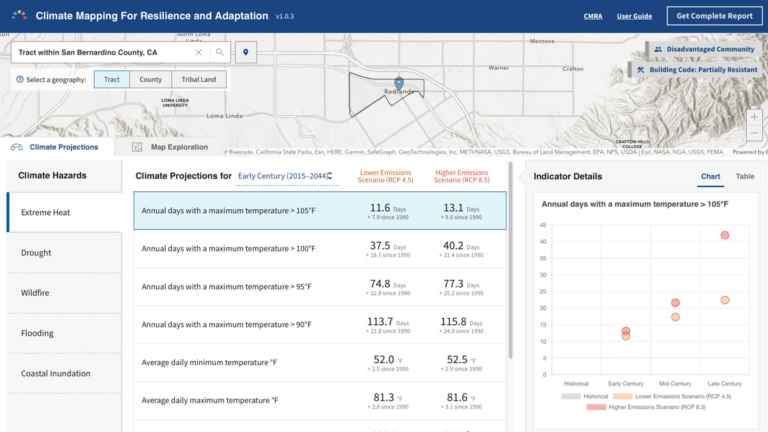
Task: Click the search magnifier icon
Action: [220, 52]
